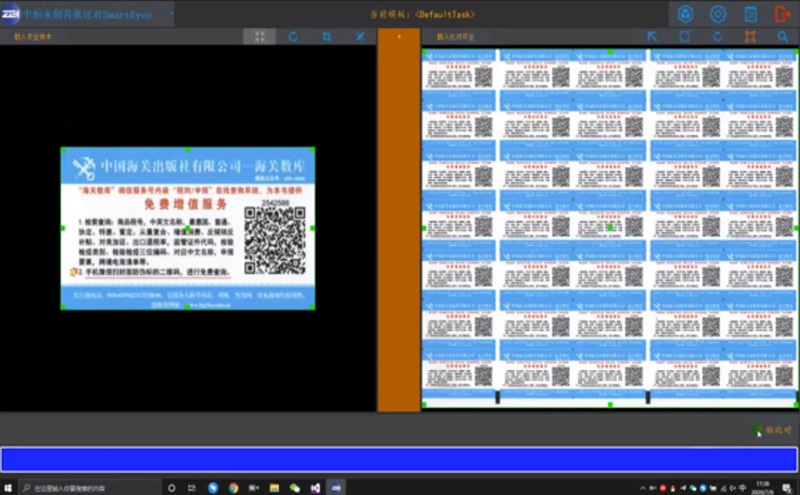Click the orange divider tab header
Image resolution: width=800 pixels, height=495 pixels.
tap(399, 36)
